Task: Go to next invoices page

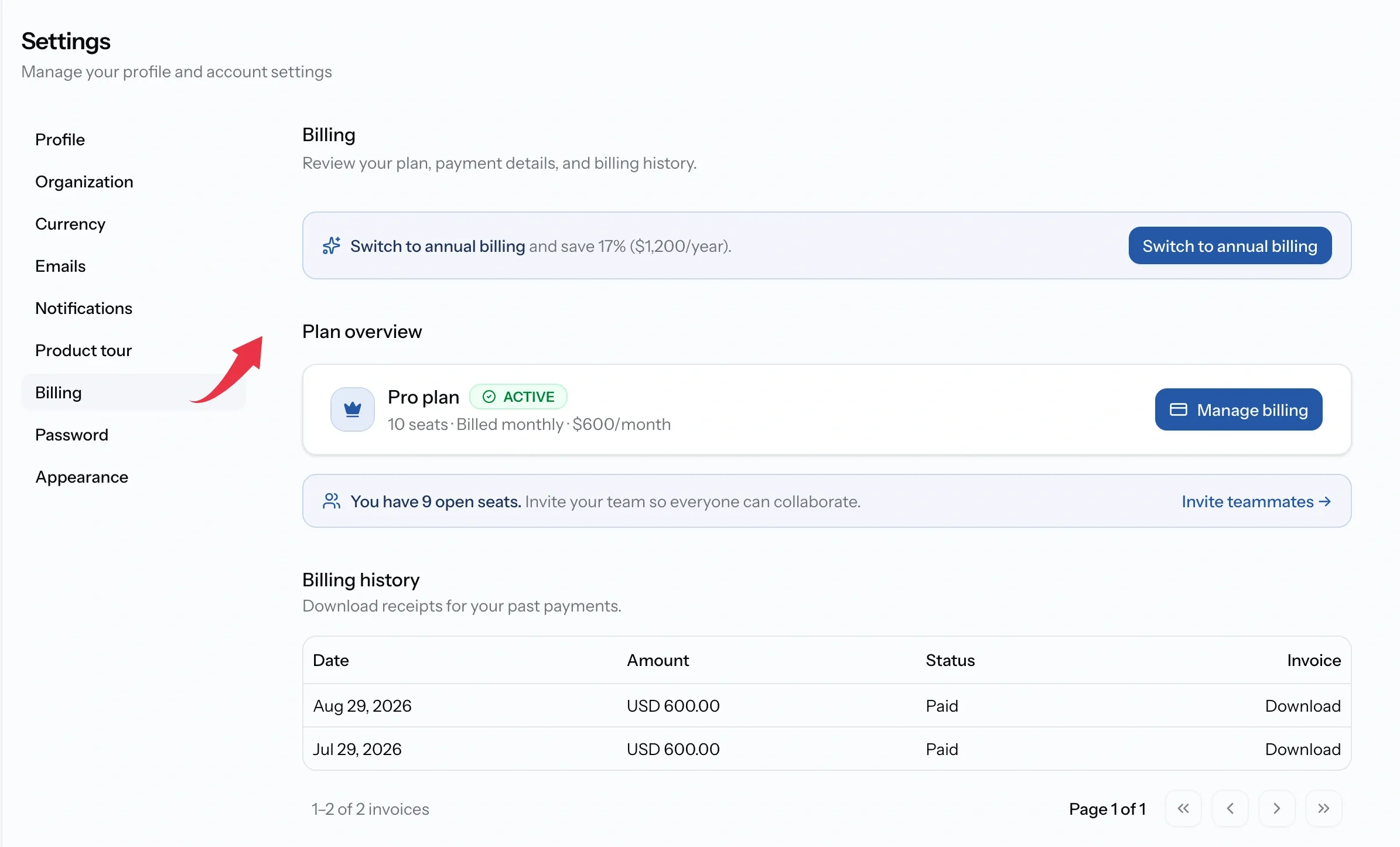Action: click(x=1277, y=808)
